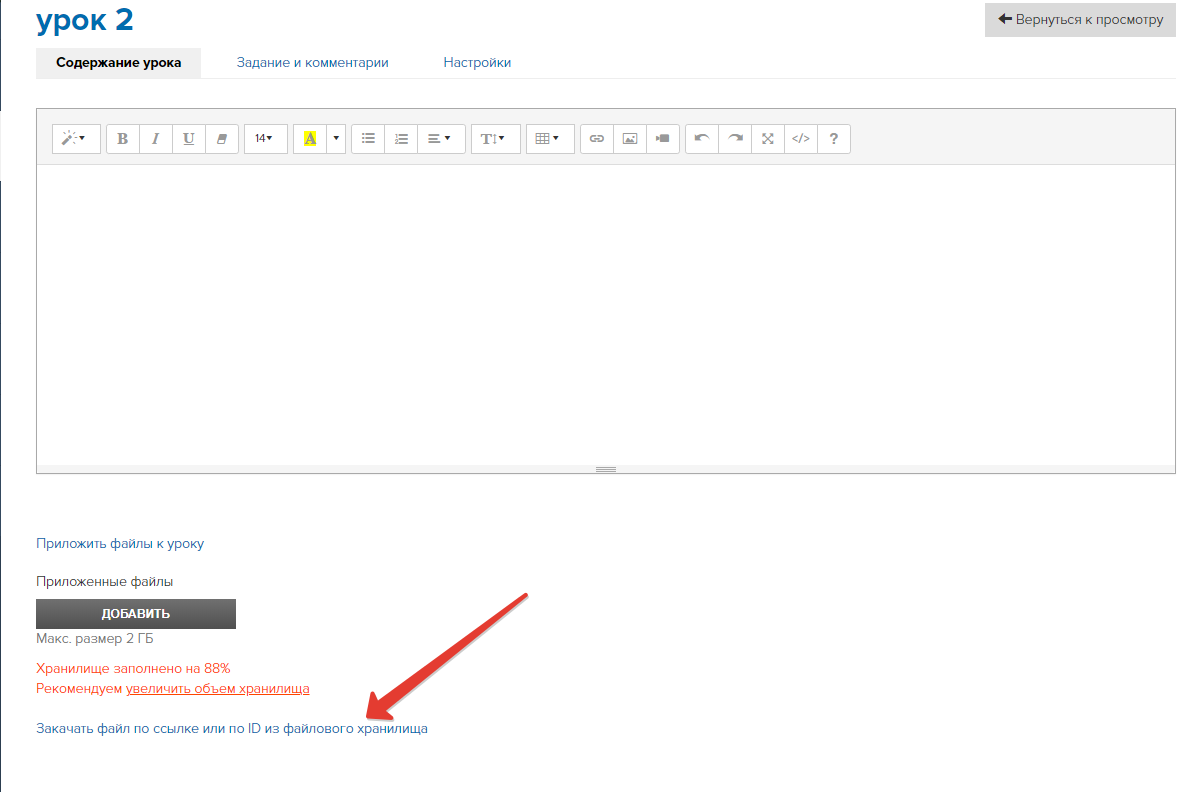Toggle italic text formatting
The image size is (1186, 792).
pyautogui.click(x=155, y=139)
